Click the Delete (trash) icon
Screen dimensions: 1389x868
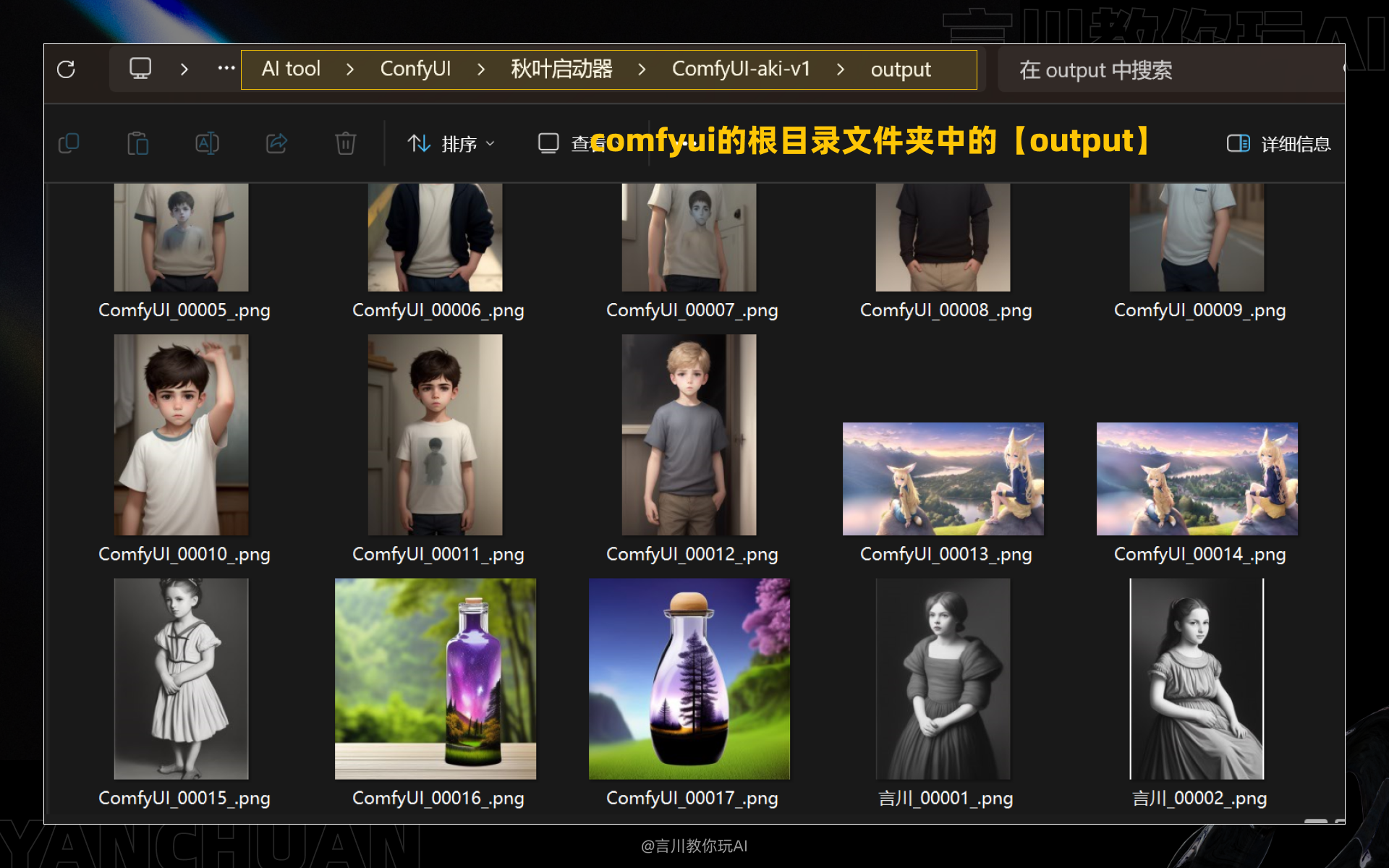pyautogui.click(x=346, y=143)
